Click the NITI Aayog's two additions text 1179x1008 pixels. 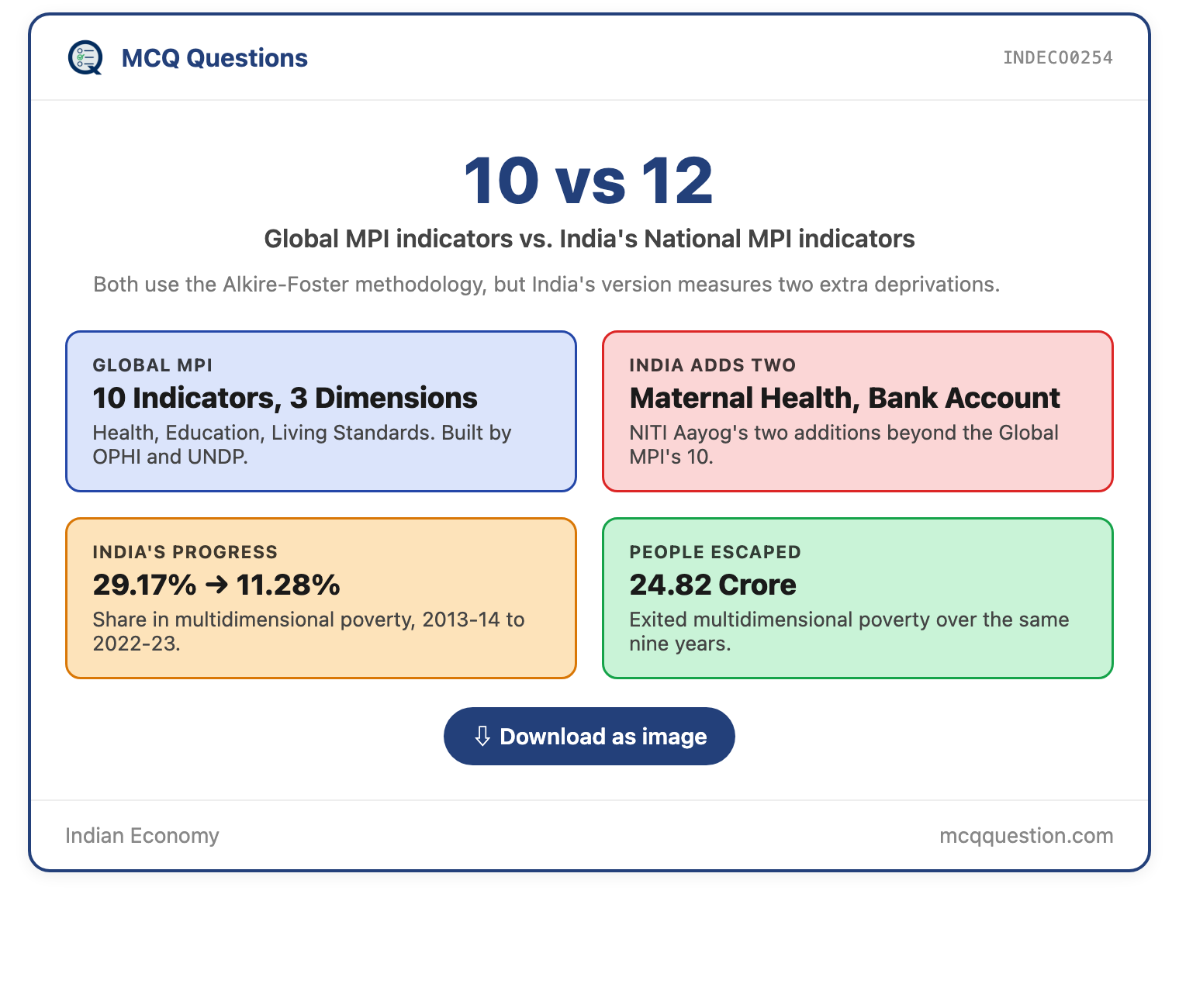(844, 444)
